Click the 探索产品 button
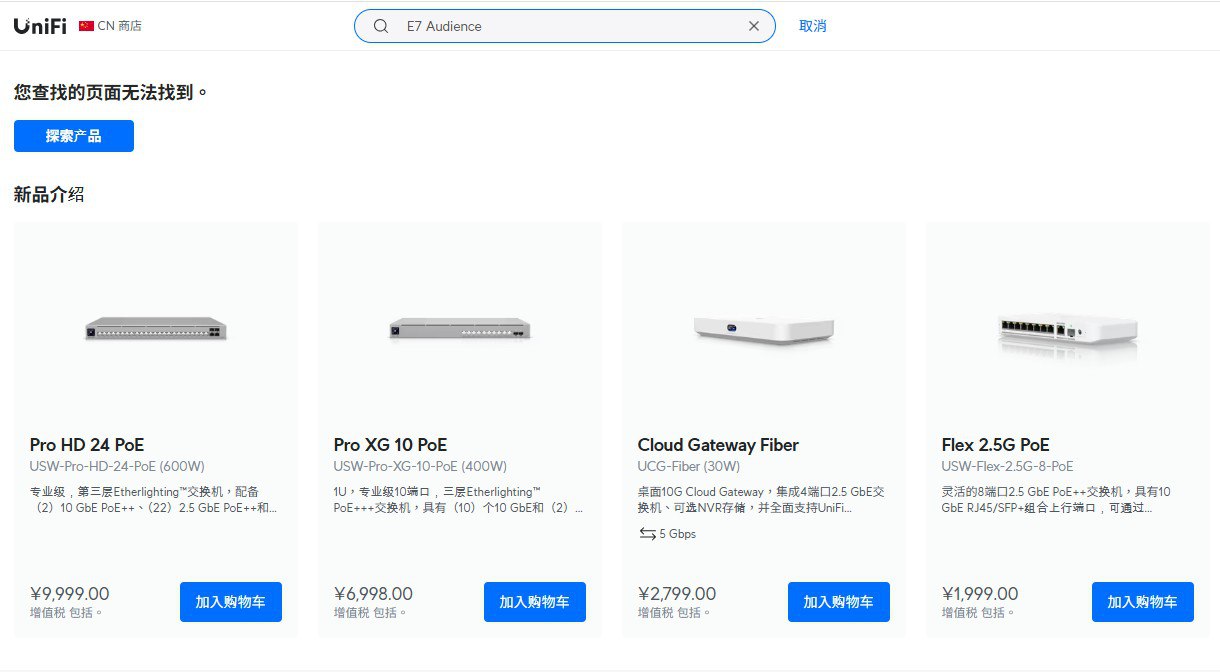This screenshot has height=672, width=1220. point(74,136)
